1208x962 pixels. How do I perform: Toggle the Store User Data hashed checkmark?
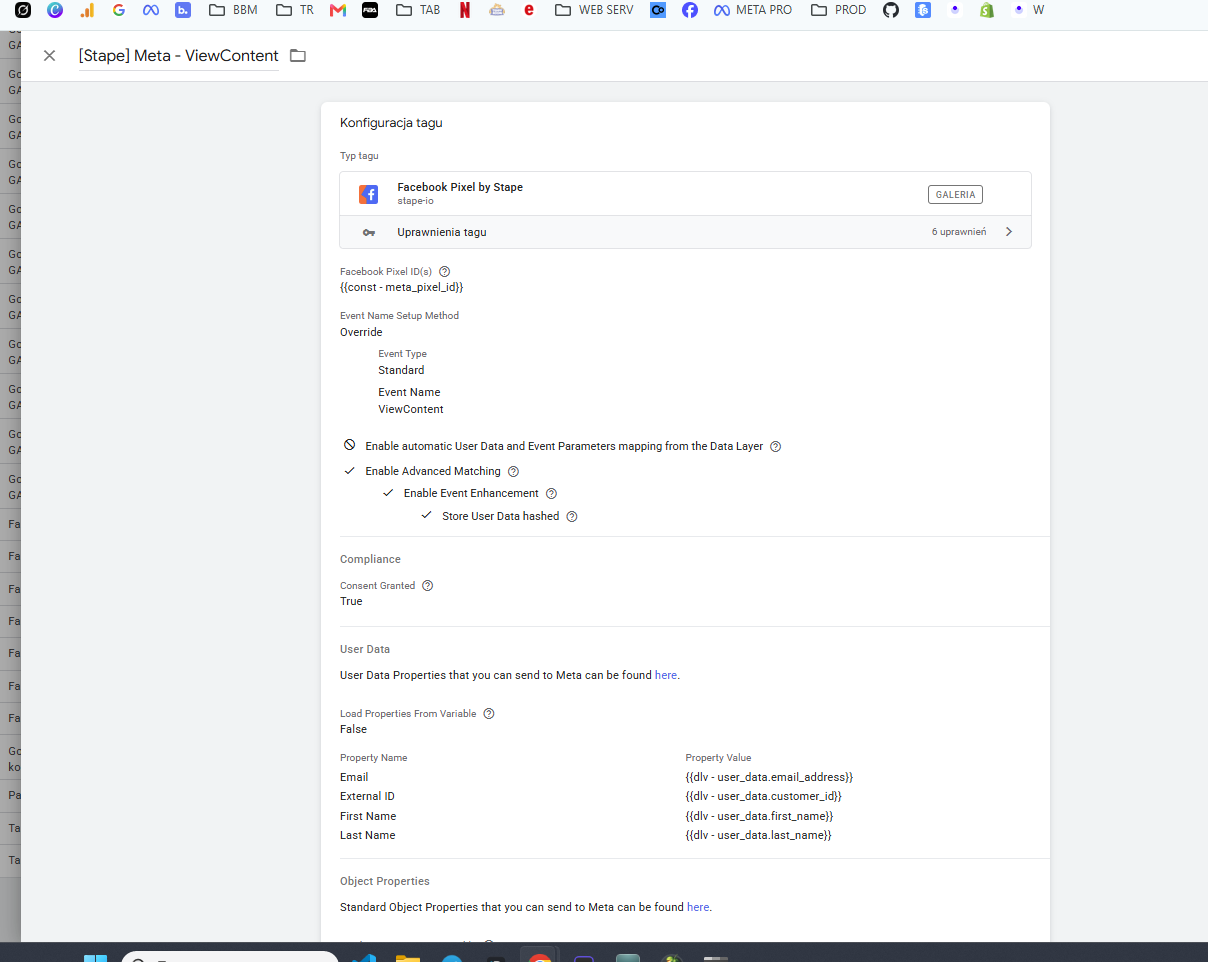[x=426, y=516]
